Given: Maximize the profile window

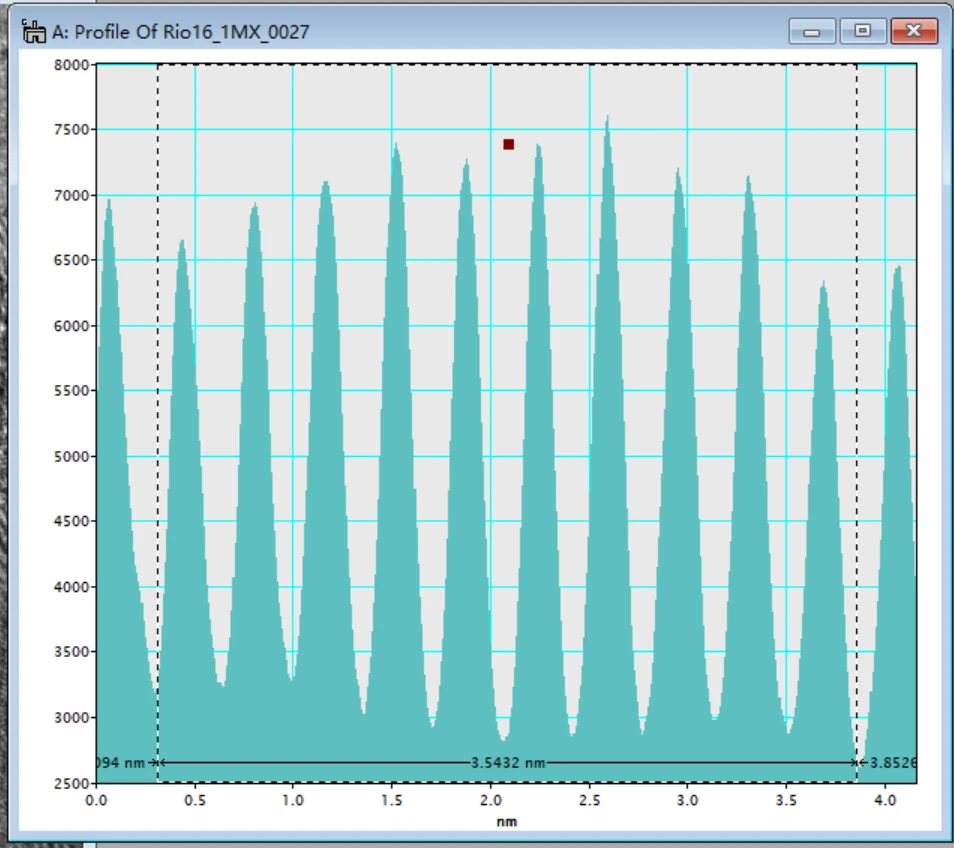Looking at the screenshot, I should click(862, 31).
